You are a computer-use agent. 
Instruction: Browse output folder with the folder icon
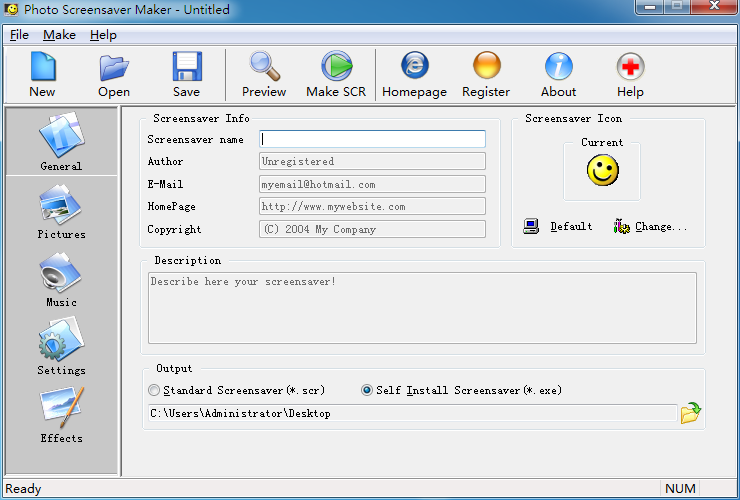690,413
